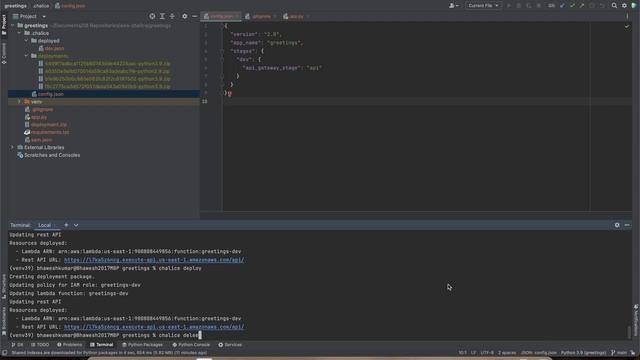Viewport: 640px width, 360px height.
Task: Open the Python Packages tab
Action: (x=142, y=345)
